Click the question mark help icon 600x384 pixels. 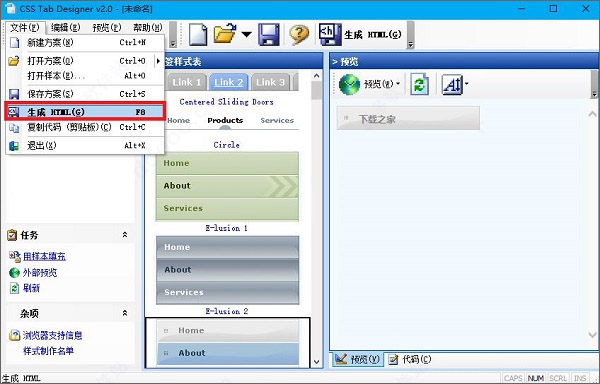click(299, 35)
